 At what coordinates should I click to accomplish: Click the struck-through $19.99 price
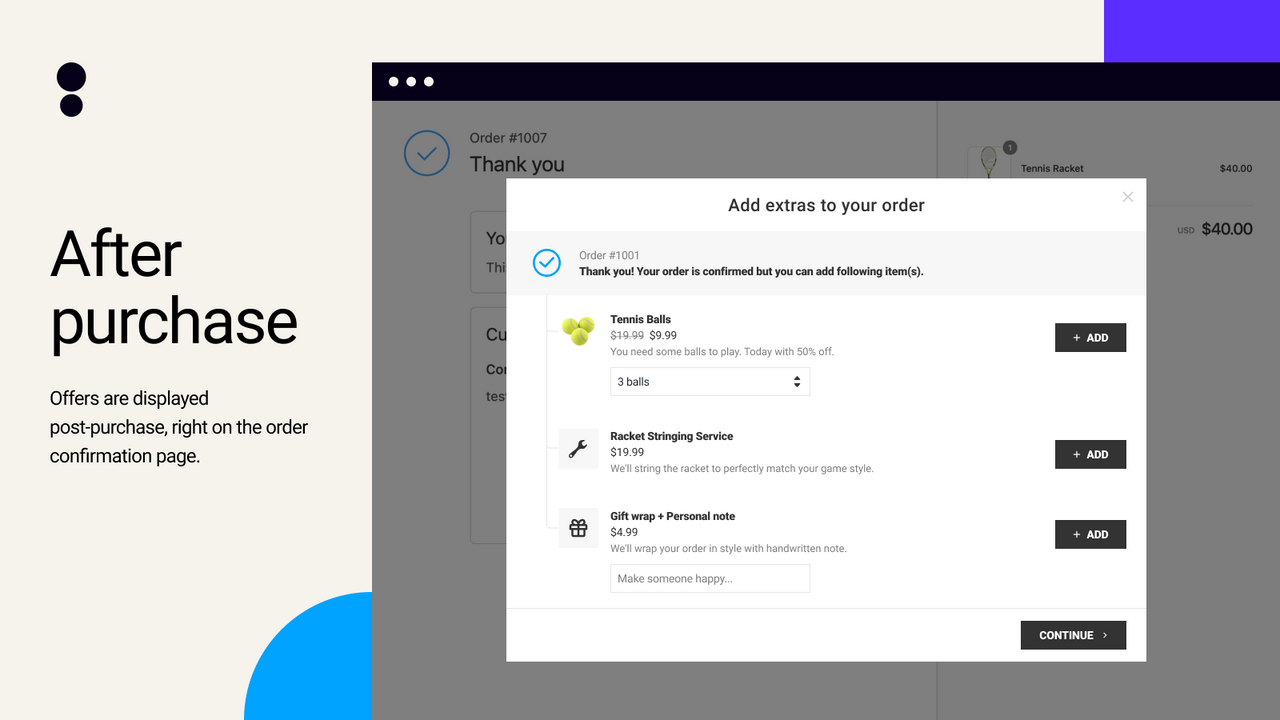[627, 336]
